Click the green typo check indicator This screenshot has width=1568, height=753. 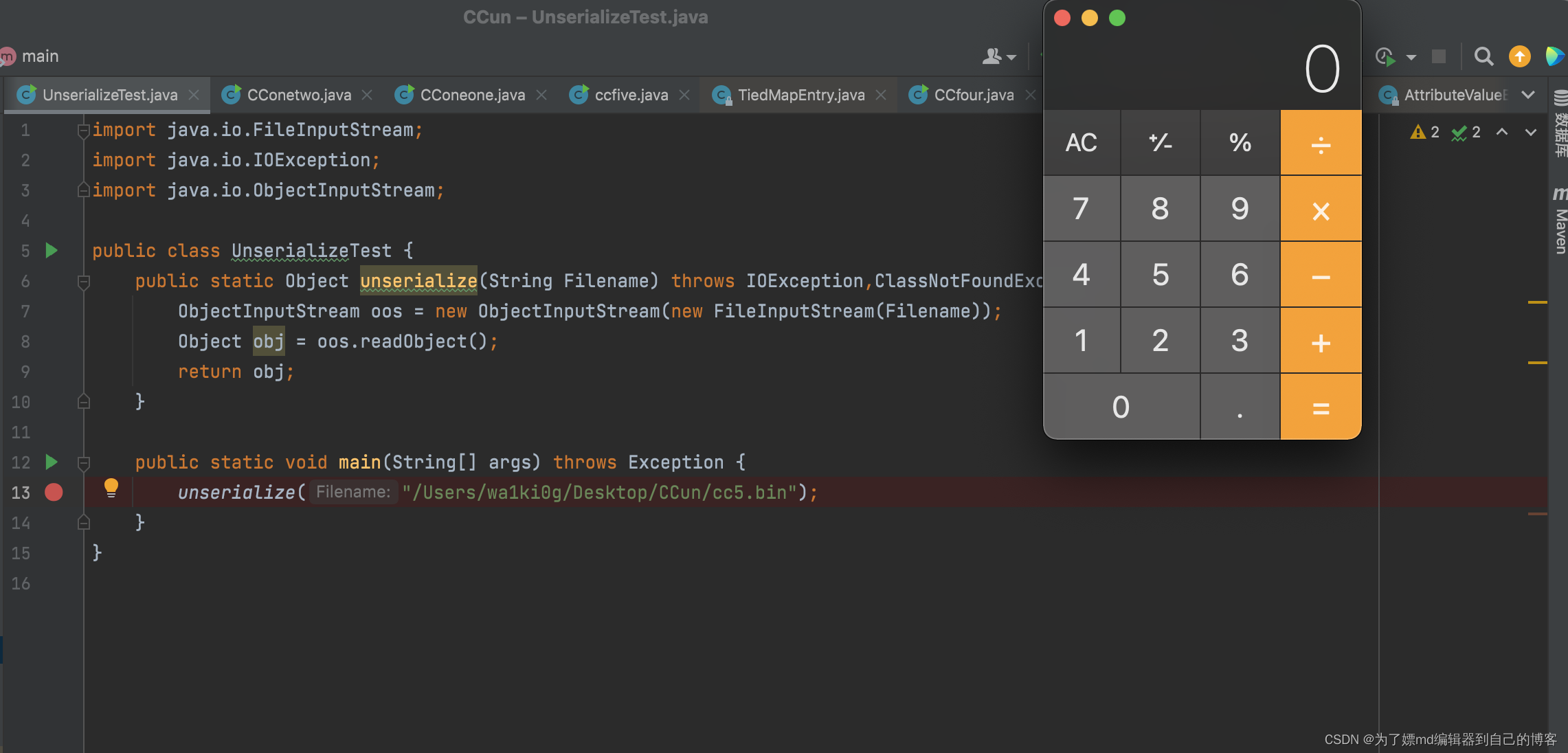coord(1466,132)
